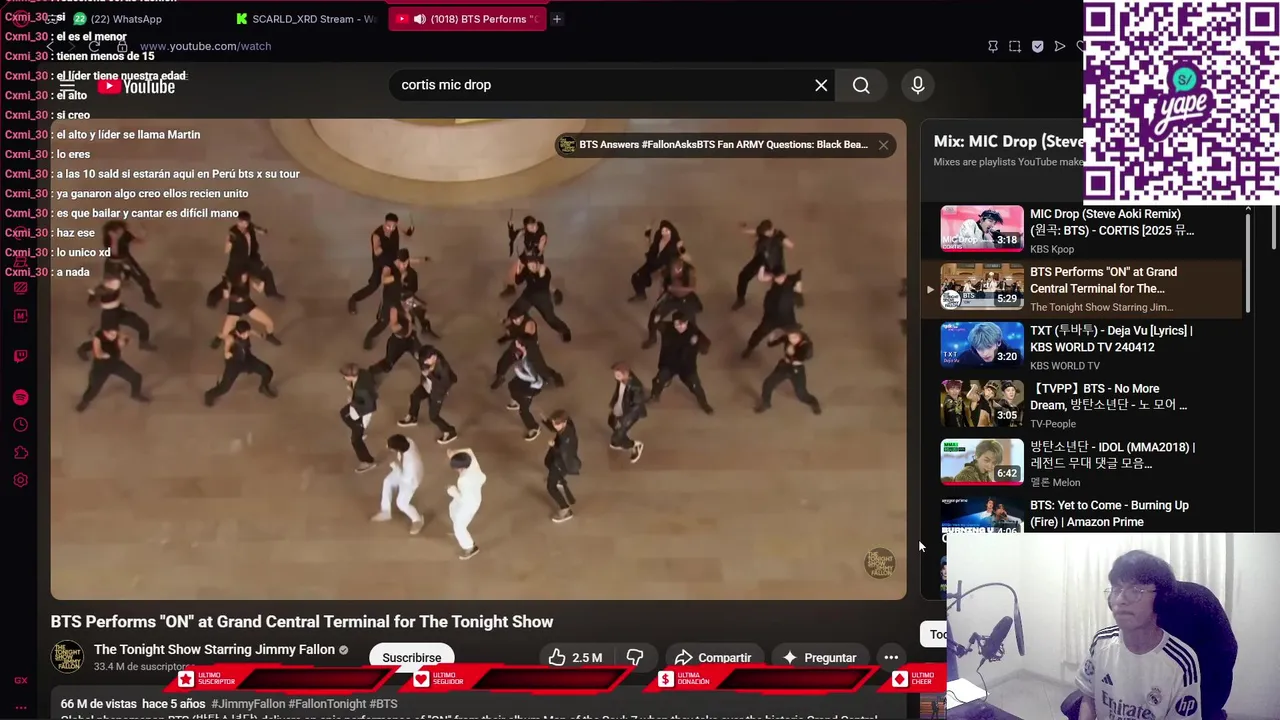Dislike the video with thumbs-down
1280x720 pixels.
point(634,657)
